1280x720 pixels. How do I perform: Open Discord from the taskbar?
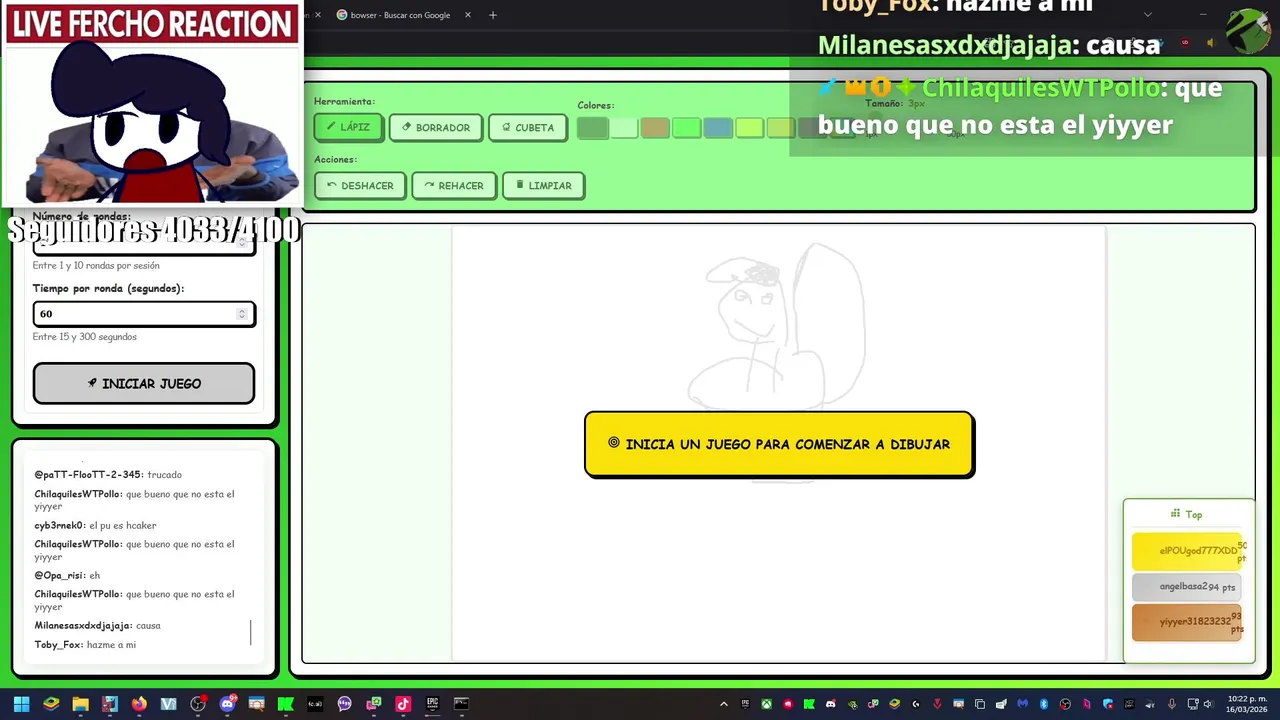[227, 704]
